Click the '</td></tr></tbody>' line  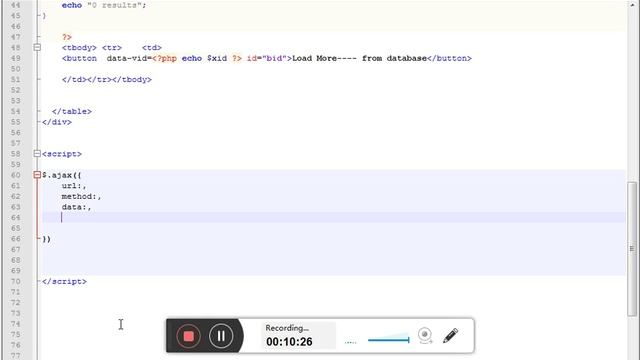pyautogui.click(x=107, y=80)
